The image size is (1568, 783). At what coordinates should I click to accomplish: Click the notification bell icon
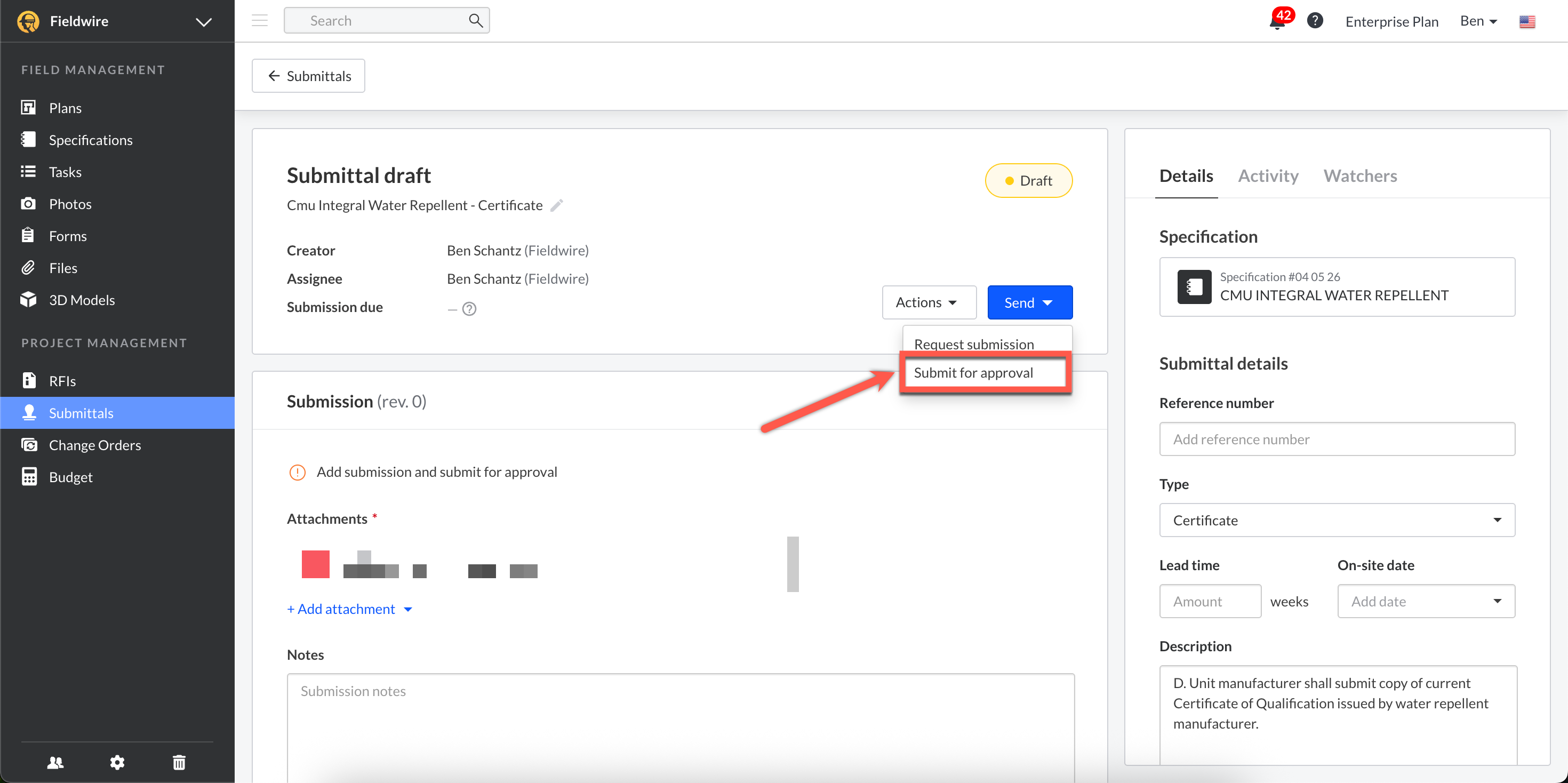tap(1277, 22)
